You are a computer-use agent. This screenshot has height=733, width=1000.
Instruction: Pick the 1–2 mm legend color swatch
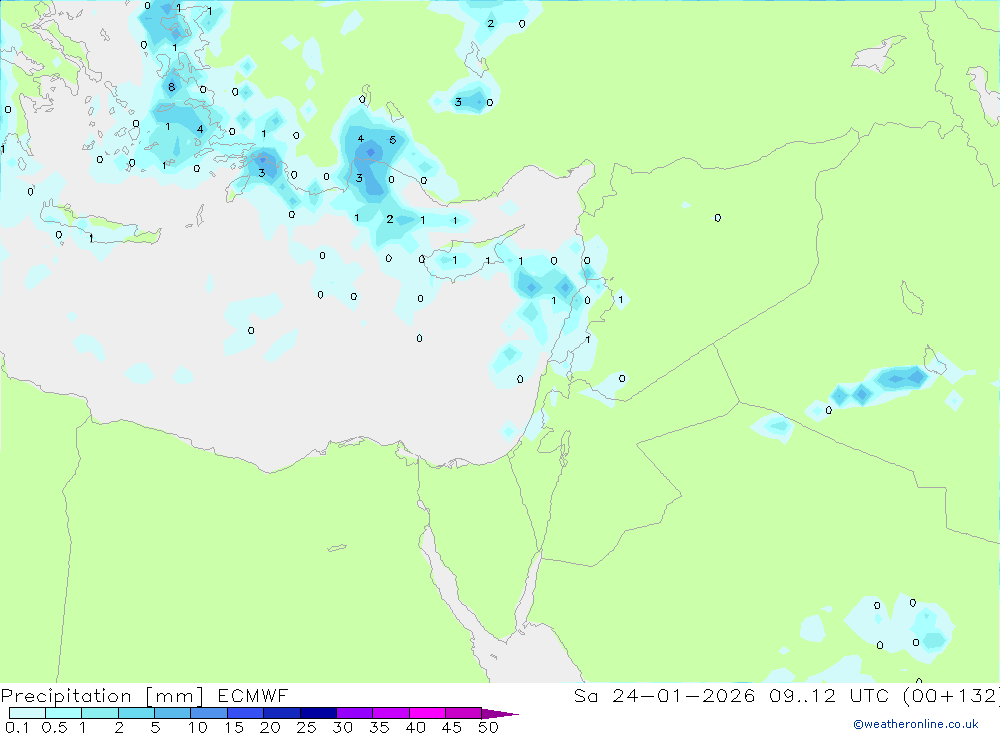(100, 713)
